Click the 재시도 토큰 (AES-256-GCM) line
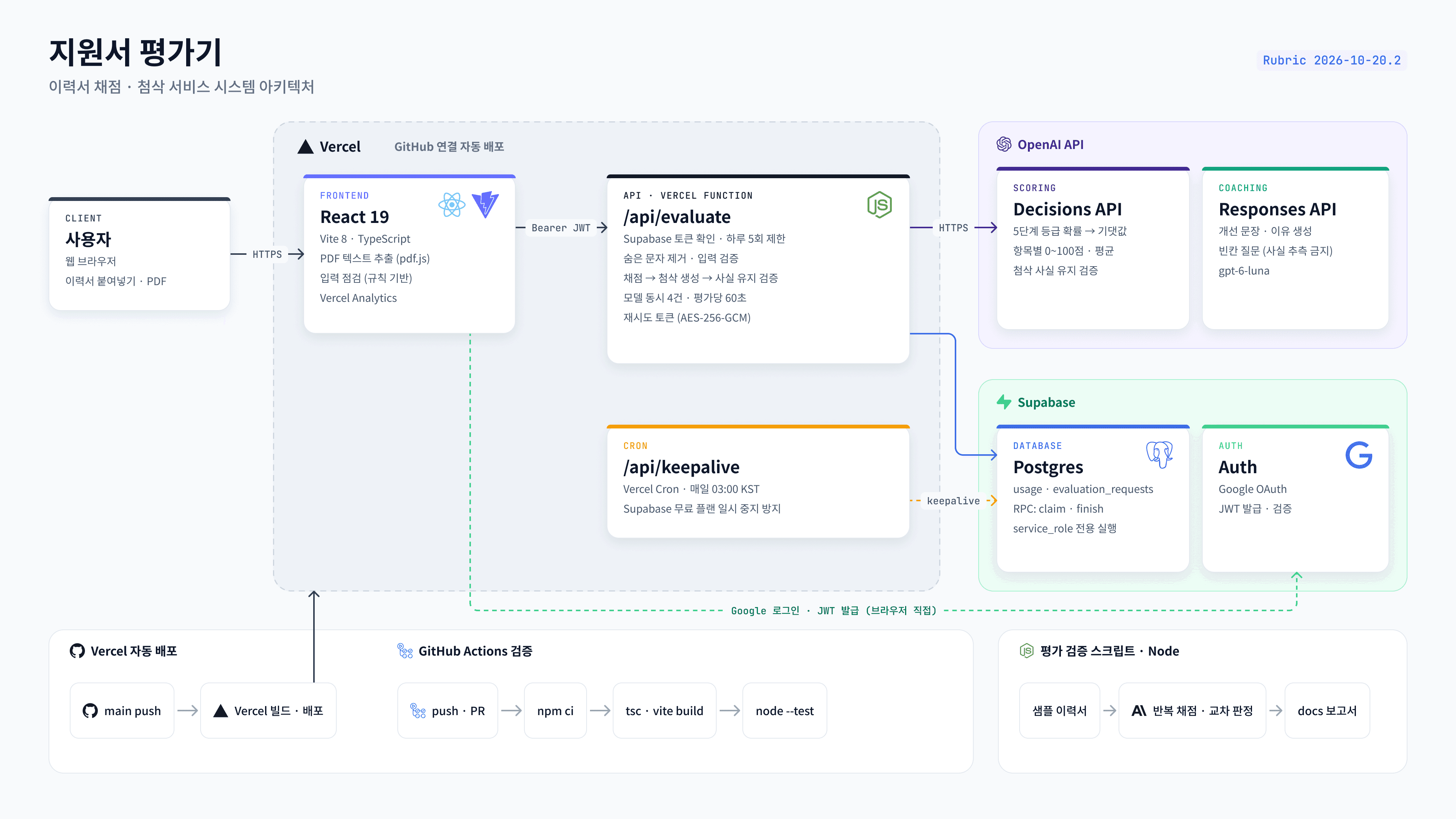 tap(687, 318)
